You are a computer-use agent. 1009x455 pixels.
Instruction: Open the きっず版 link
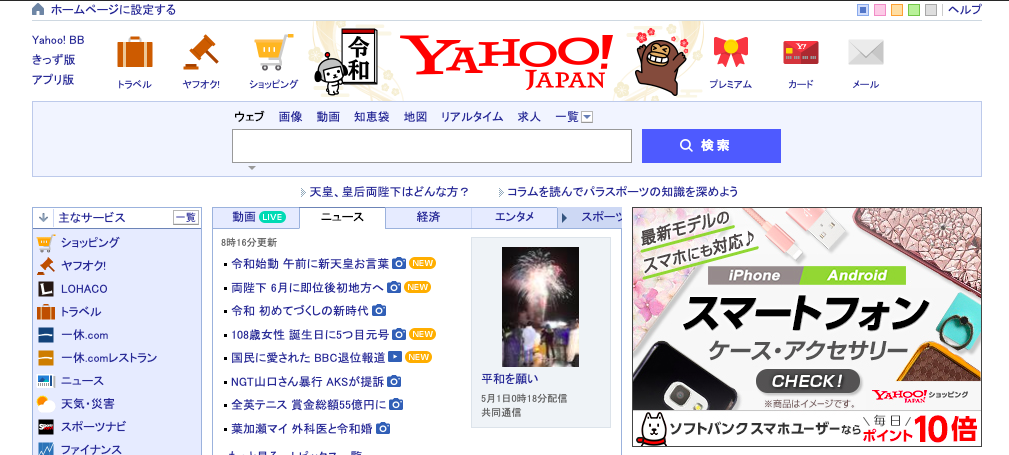pyautogui.click(x=54, y=60)
